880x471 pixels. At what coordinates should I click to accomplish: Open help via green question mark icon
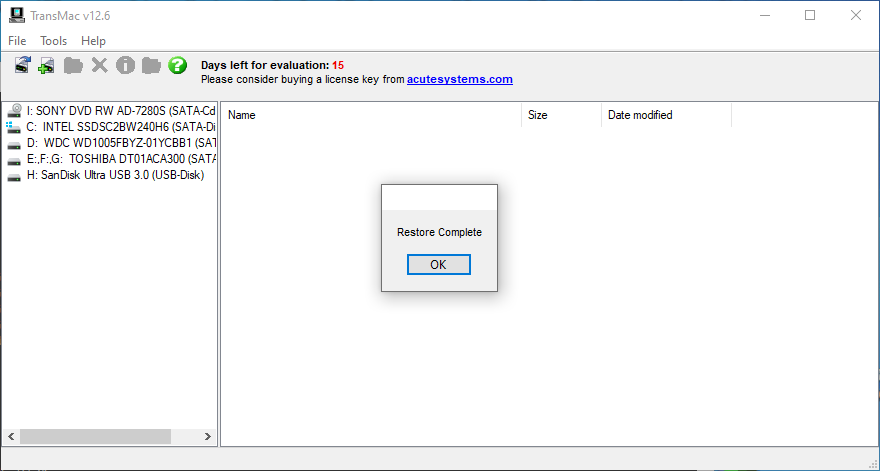tap(178, 66)
